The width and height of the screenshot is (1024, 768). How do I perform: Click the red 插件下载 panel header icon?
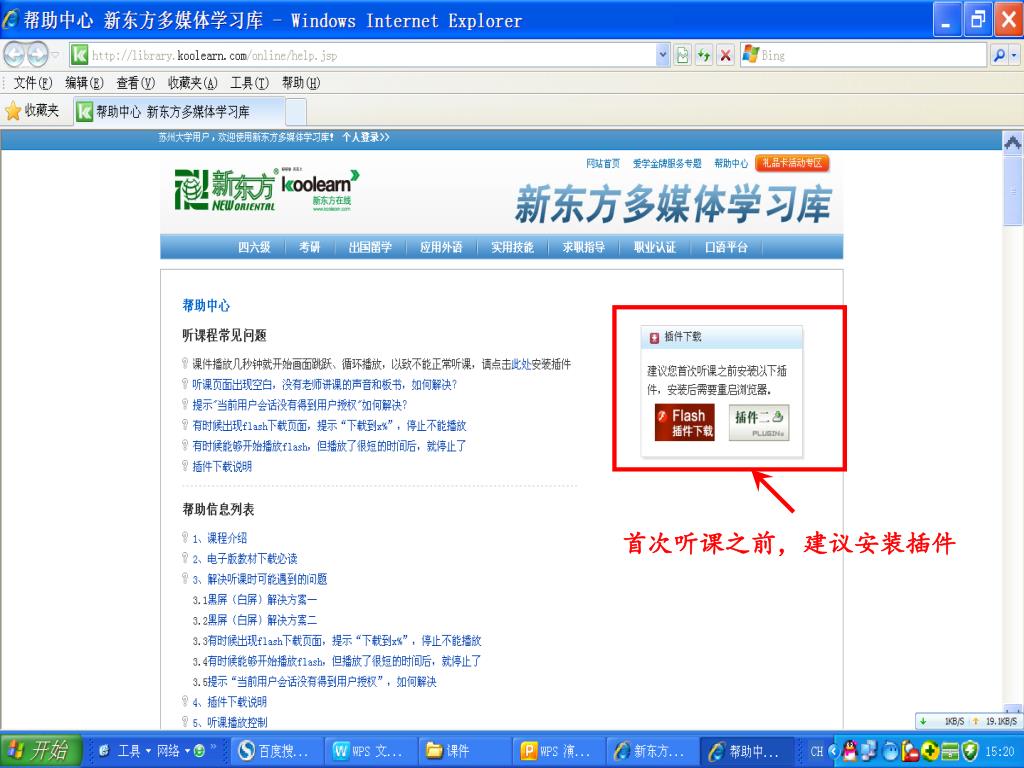coord(654,337)
